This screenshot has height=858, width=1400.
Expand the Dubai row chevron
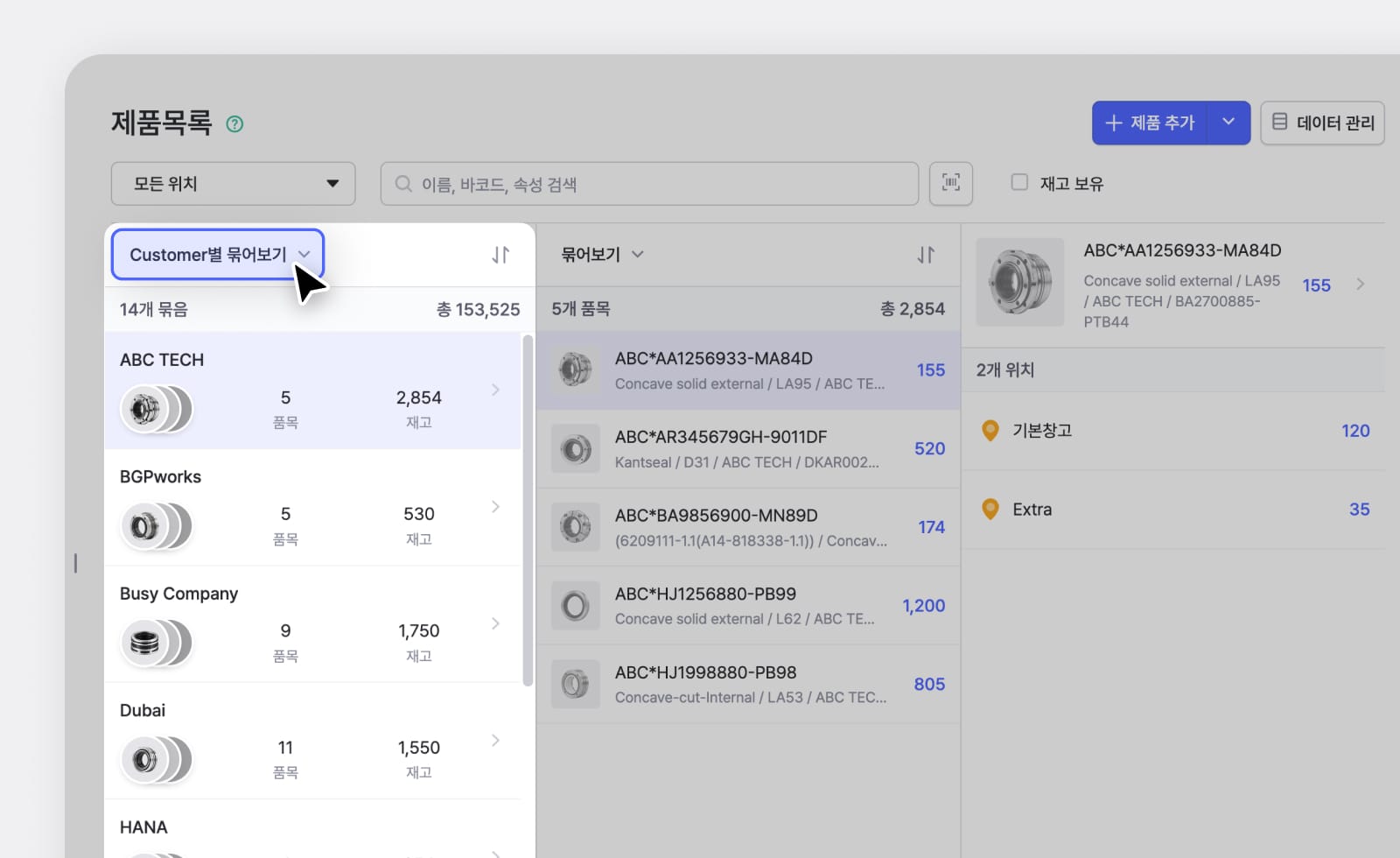coord(495,740)
